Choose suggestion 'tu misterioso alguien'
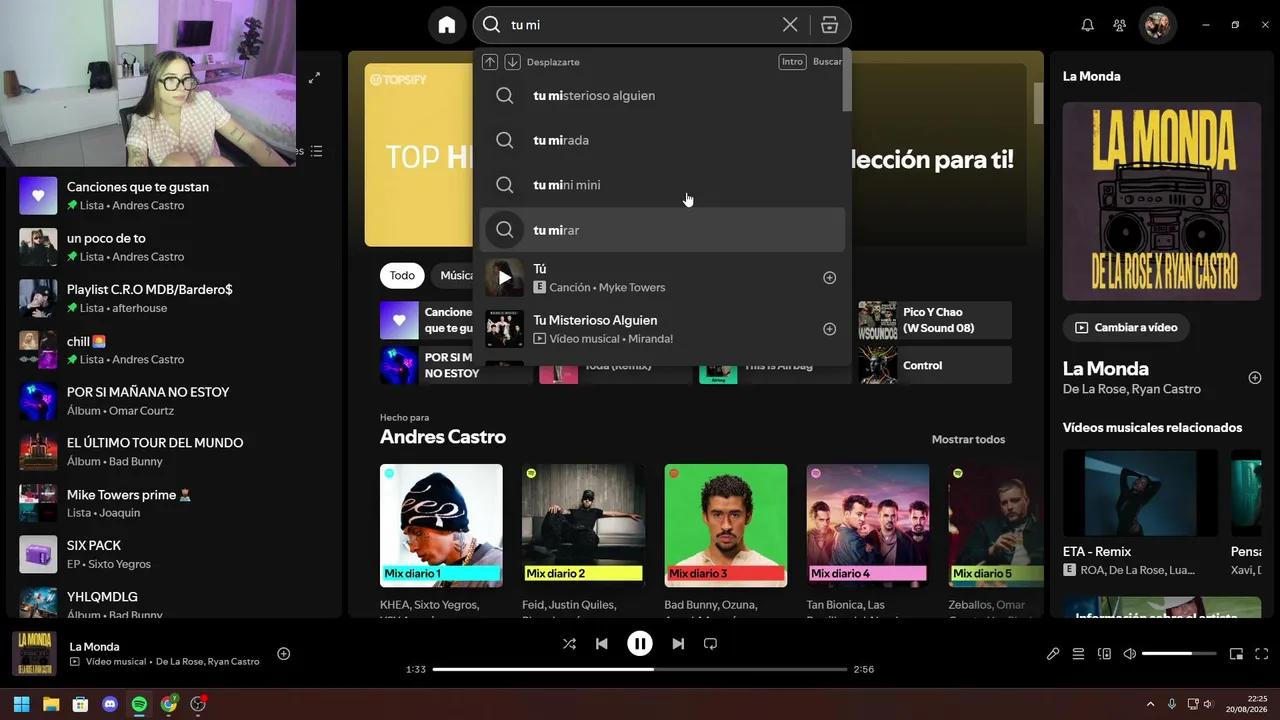Image resolution: width=1280 pixels, height=720 pixels. (662, 96)
